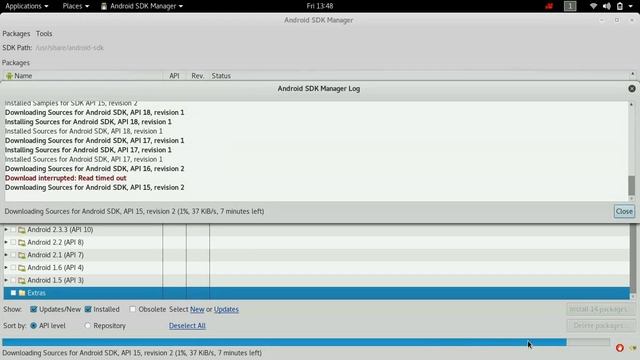This screenshot has width=640, height=360.
Task: Click log line 'Downloading Sources for Android SDK, API 16'
Action: [95, 169]
